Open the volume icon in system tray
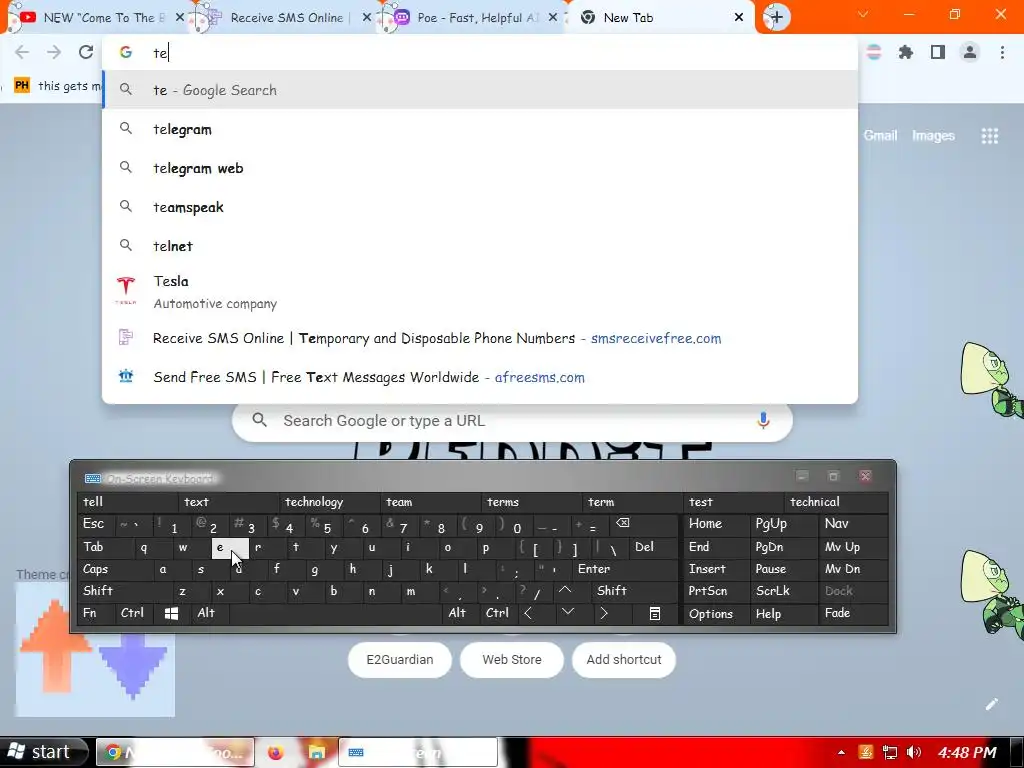This screenshot has width=1024, height=768. pyautogui.click(x=914, y=752)
